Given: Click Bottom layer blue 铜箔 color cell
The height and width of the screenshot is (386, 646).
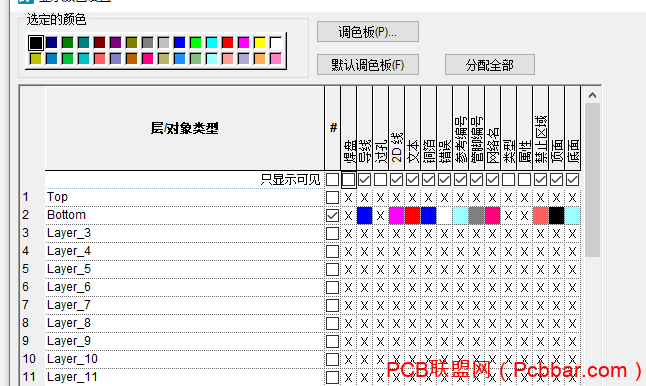Looking at the screenshot, I should pyautogui.click(x=428, y=215).
